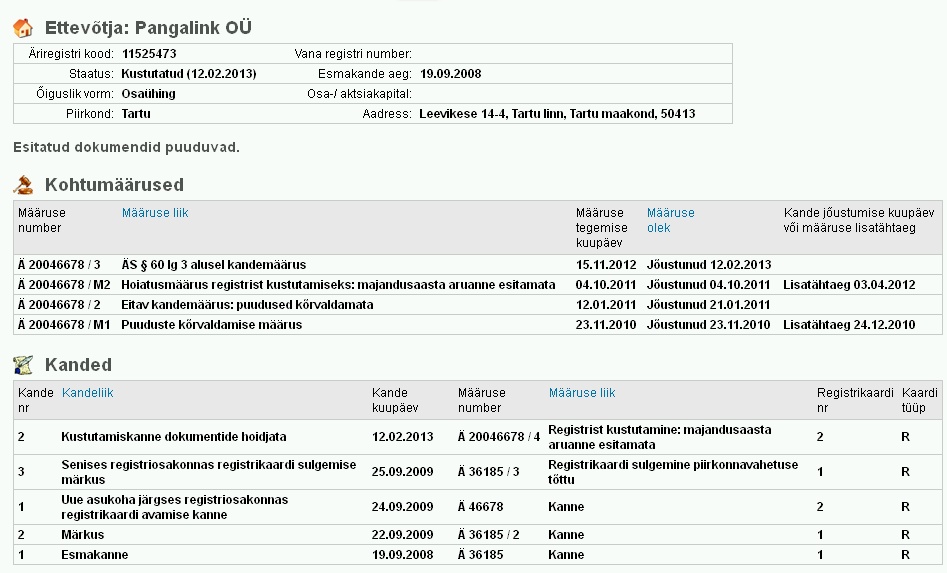Image resolution: width=947 pixels, height=573 pixels.
Task: Click ruling number Ä 36185 / 2
Action: coord(489,534)
